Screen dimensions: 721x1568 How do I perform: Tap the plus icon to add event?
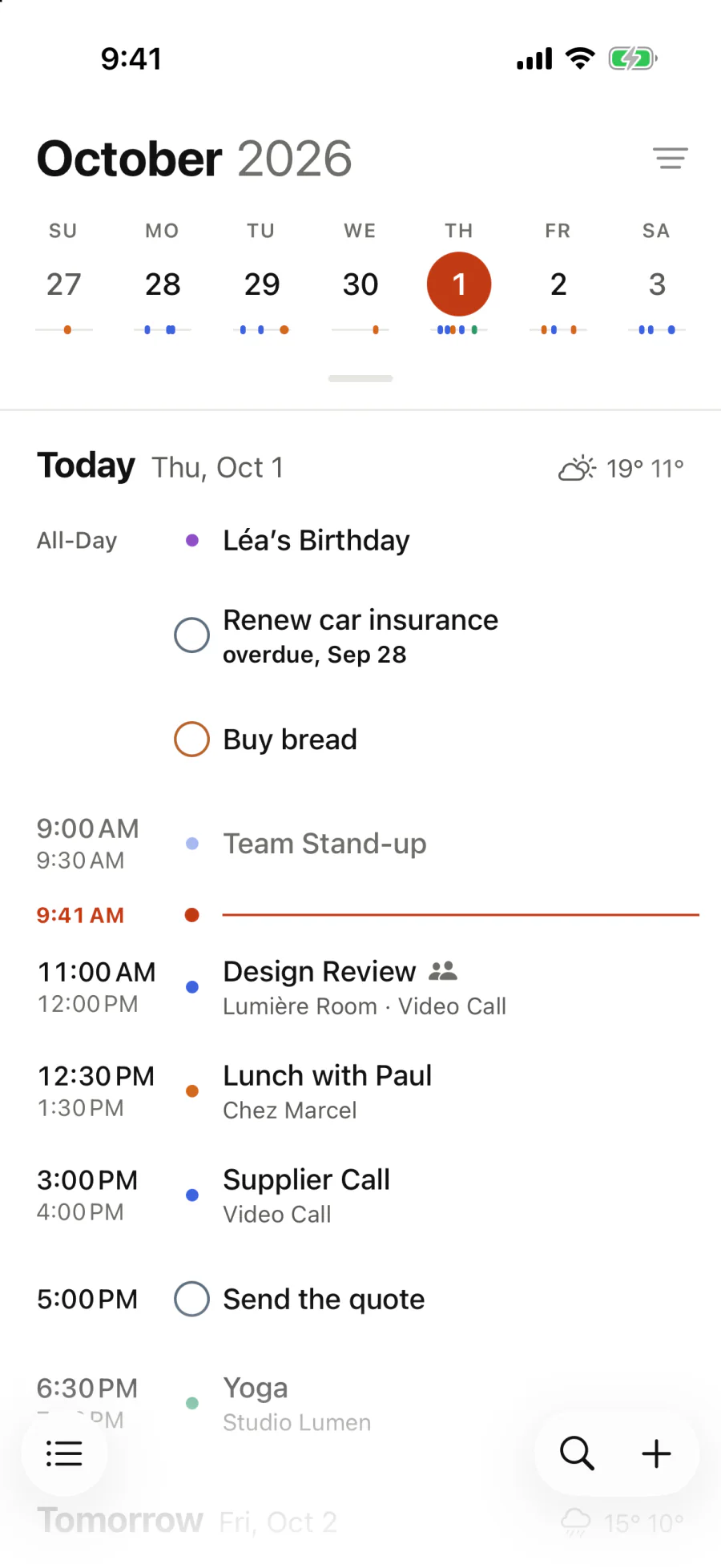[656, 1453]
